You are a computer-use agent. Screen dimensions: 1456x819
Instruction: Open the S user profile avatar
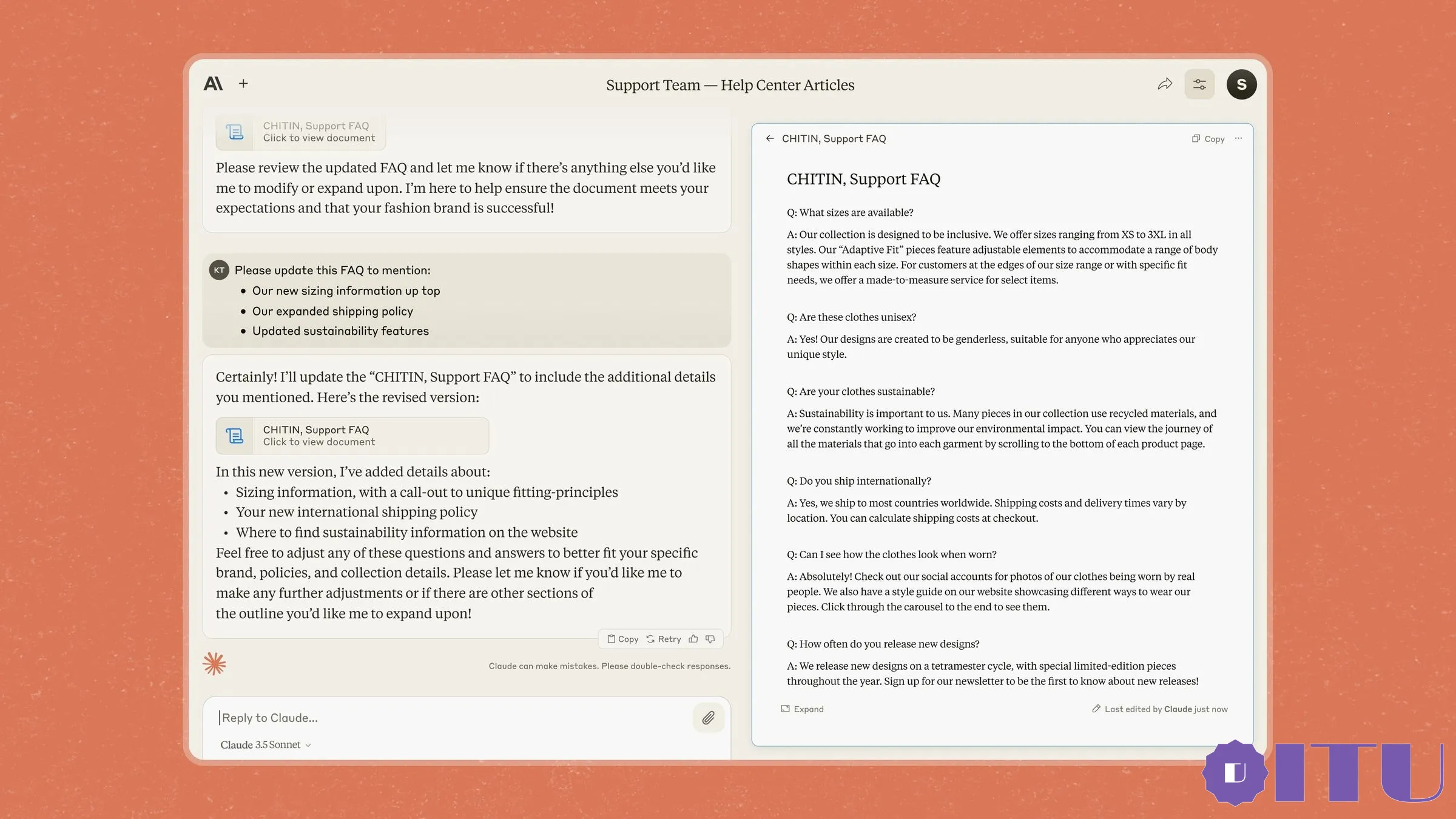[1241, 84]
